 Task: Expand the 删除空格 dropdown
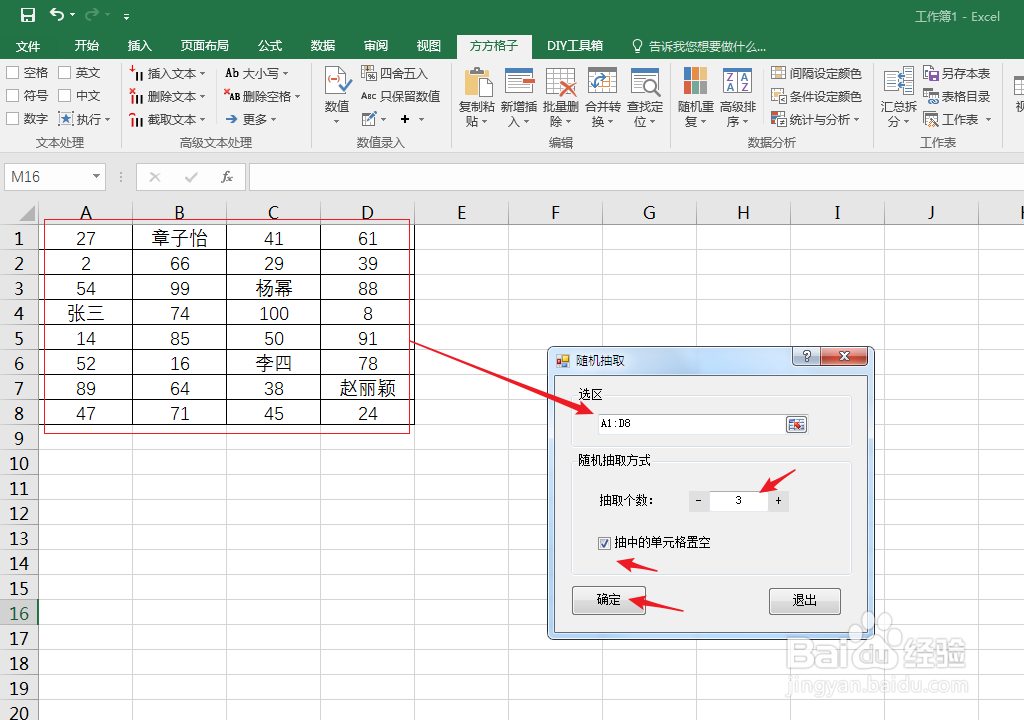tap(297, 97)
